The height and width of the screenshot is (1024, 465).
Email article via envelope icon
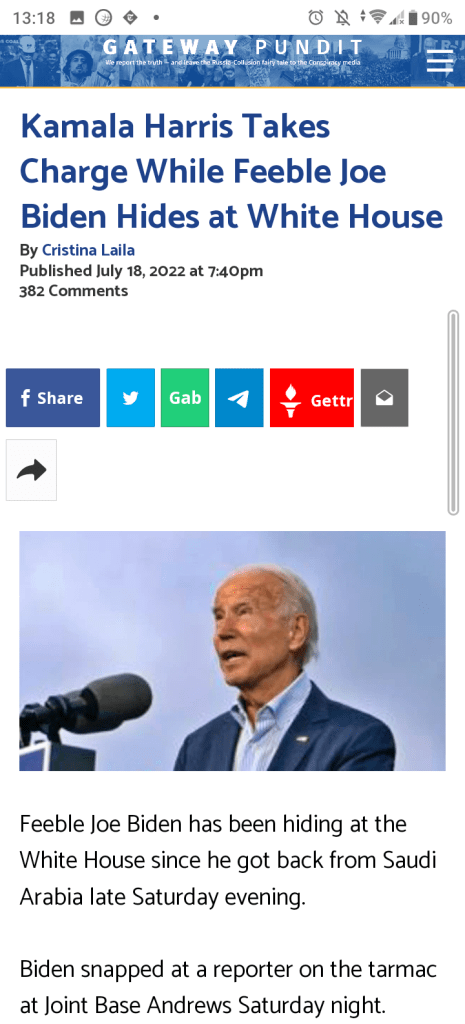click(385, 398)
